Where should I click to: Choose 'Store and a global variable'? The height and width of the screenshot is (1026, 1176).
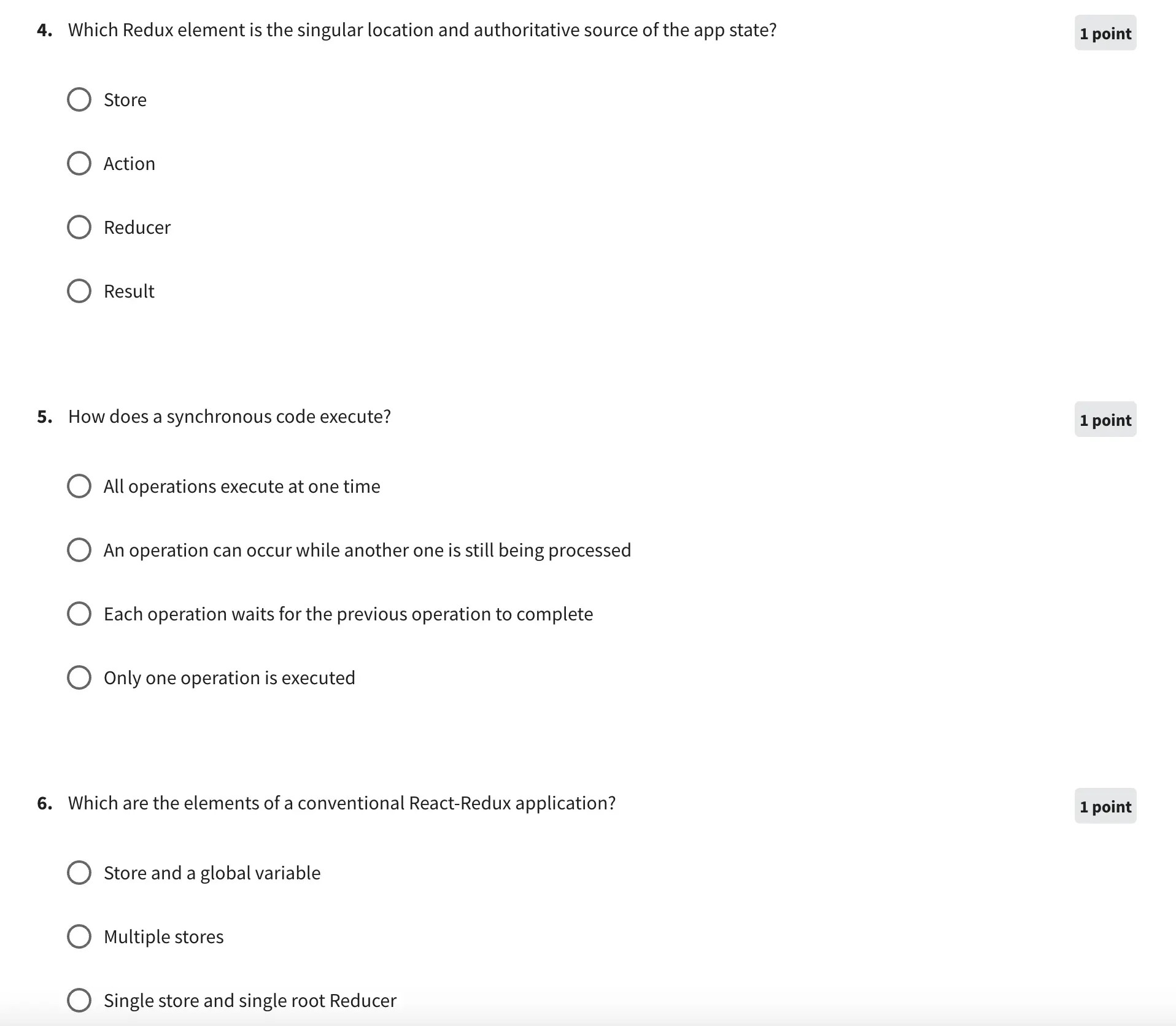(x=79, y=873)
